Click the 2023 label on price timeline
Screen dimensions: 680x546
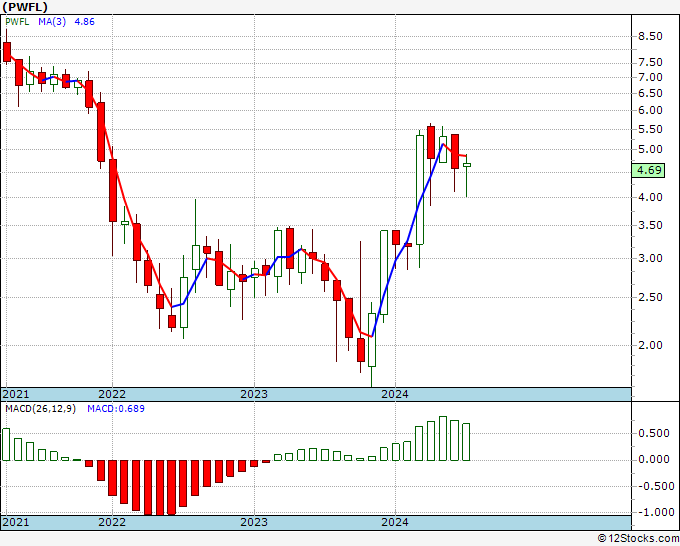coord(254,394)
